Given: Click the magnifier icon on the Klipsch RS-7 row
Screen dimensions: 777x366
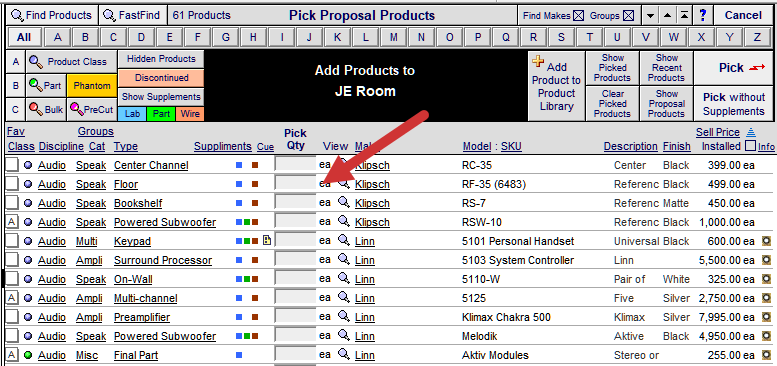Looking at the screenshot, I should tap(343, 203).
